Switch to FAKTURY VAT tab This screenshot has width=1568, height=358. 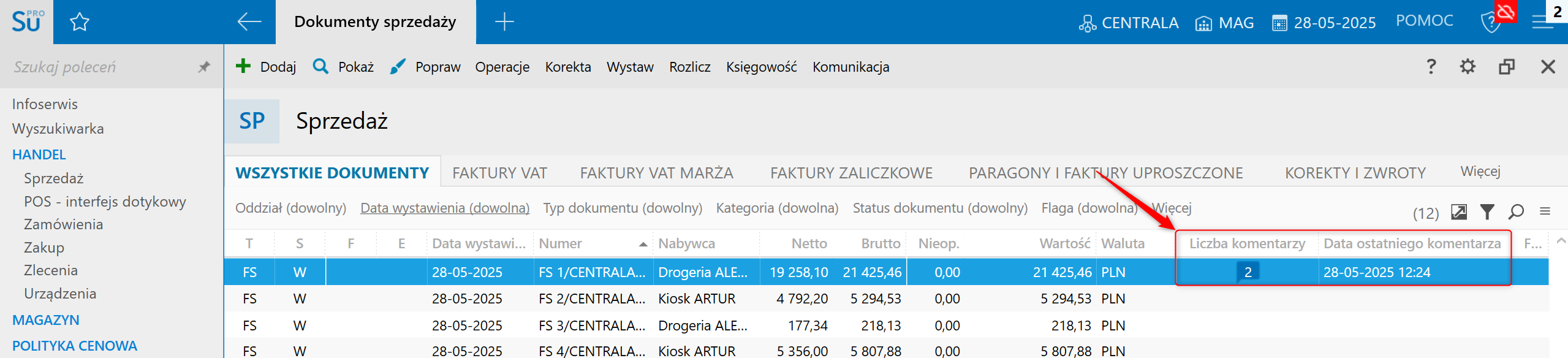tap(499, 173)
